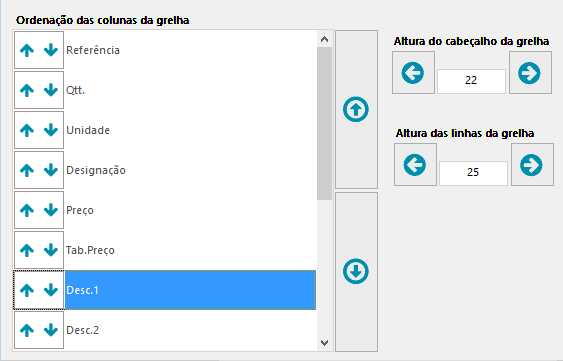Click up arrow beside Qtt. row
This screenshot has height=361, width=563.
coord(27,90)
